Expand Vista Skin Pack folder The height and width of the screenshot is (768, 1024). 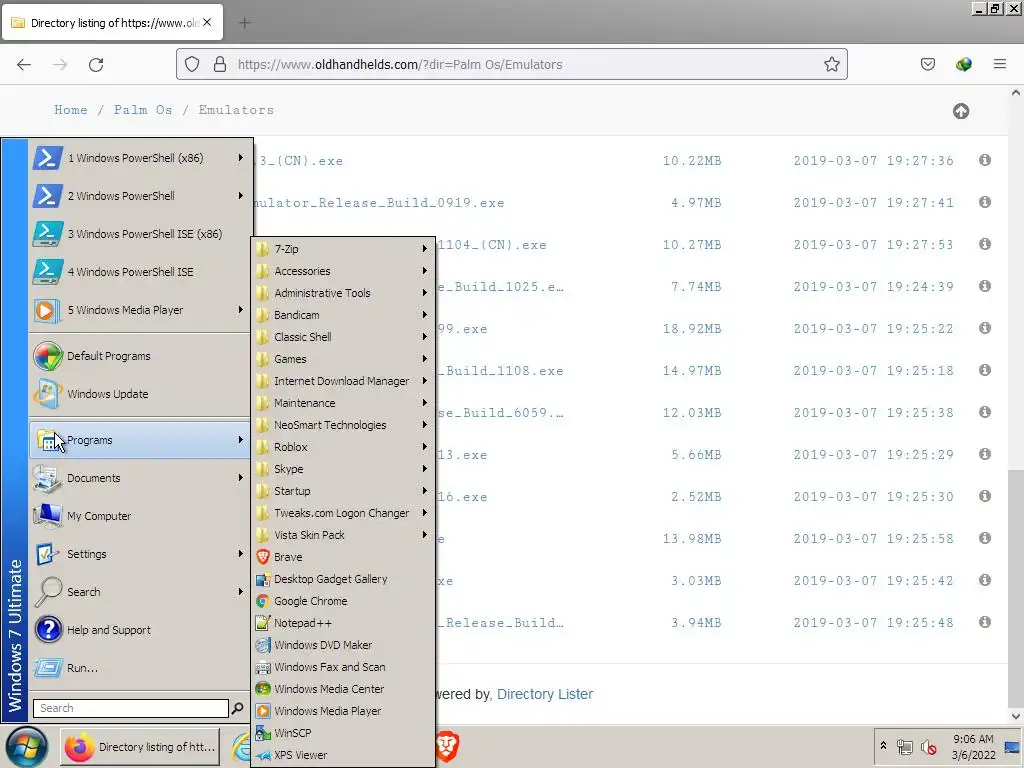(343, 535)
